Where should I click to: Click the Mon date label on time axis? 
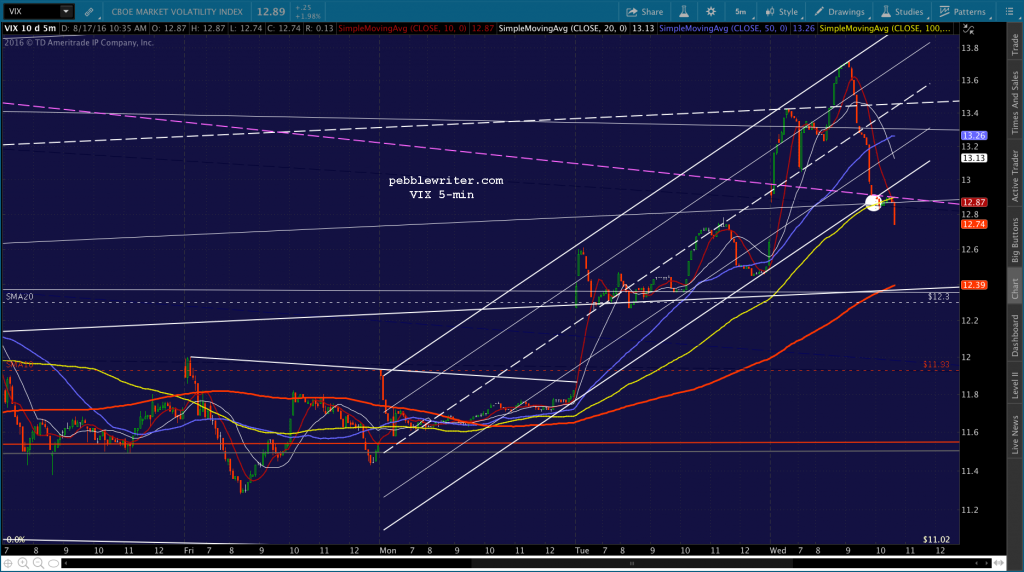point(388,550)
